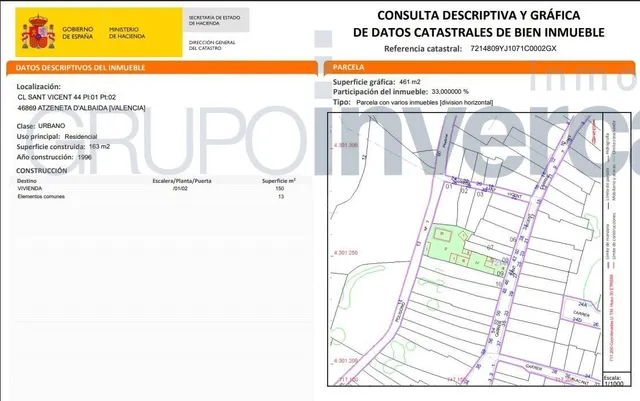Select Superficie gráfica value 461 m2
This screenshot has height=401, width=640.
click(409, 82)
